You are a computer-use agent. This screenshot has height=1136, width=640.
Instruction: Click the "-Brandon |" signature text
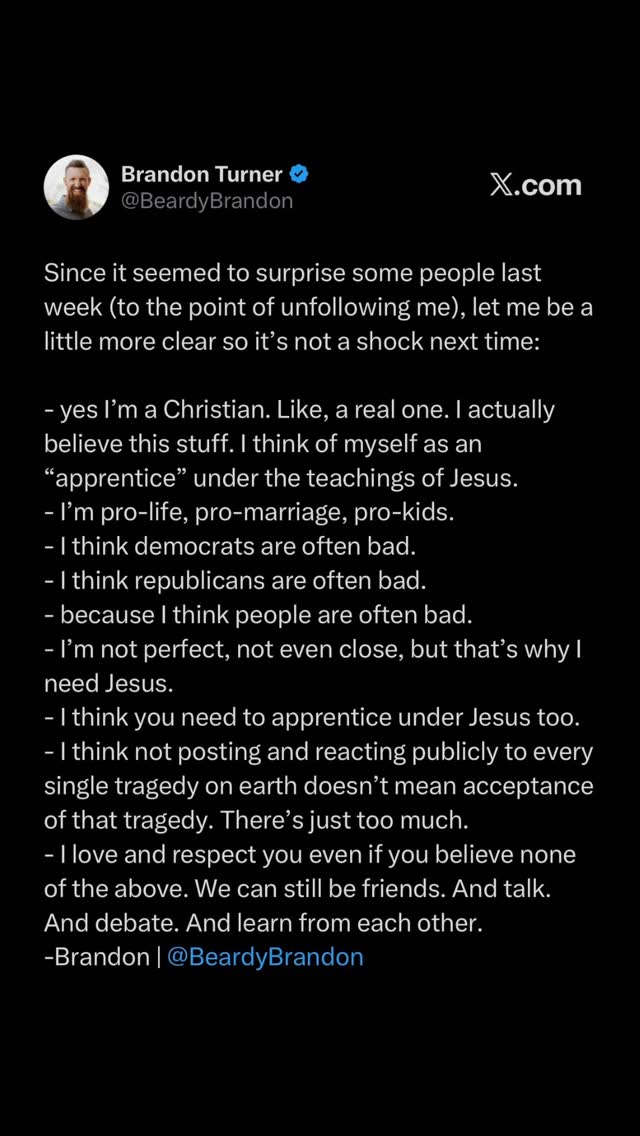(x=102, y=957)
